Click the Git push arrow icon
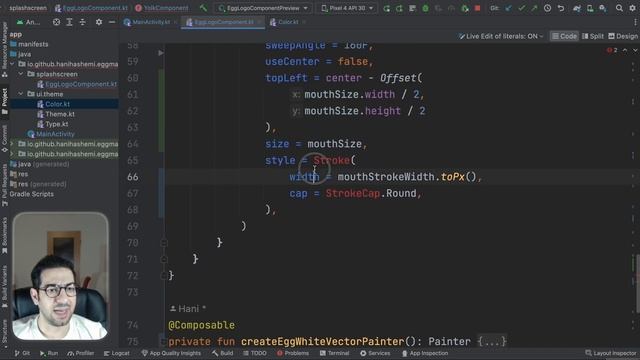This screenshot has width=640, height=360. tap(534, 8)
